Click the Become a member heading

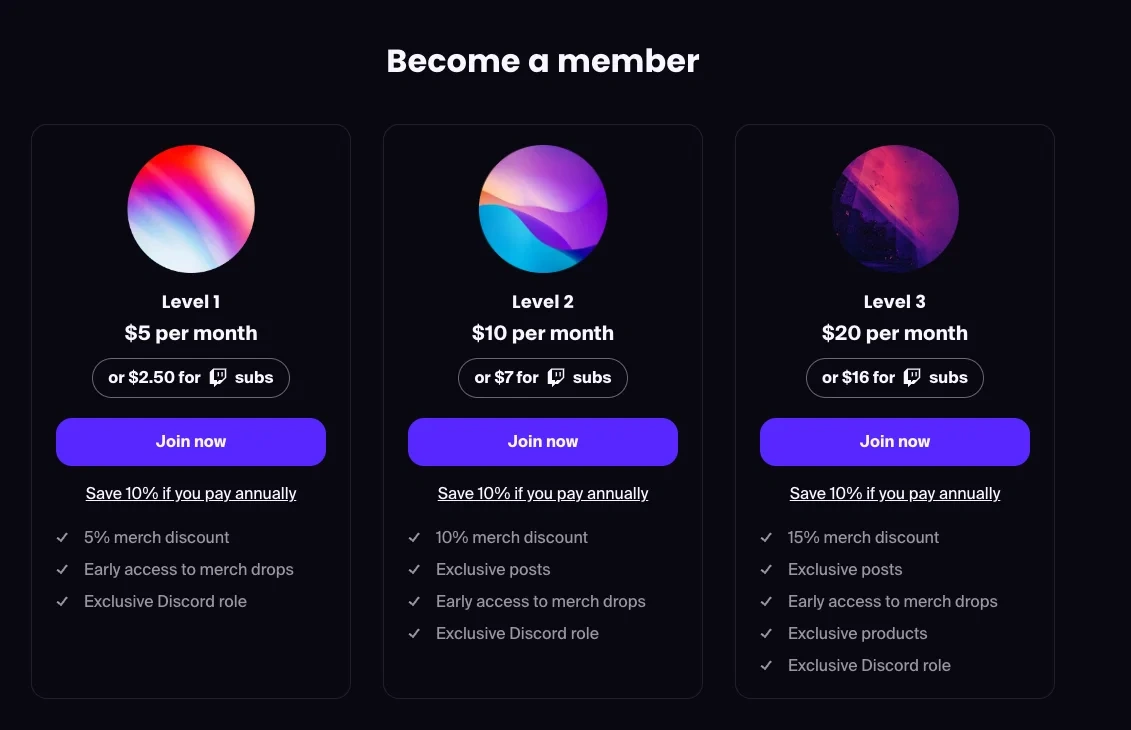[542, 60]
